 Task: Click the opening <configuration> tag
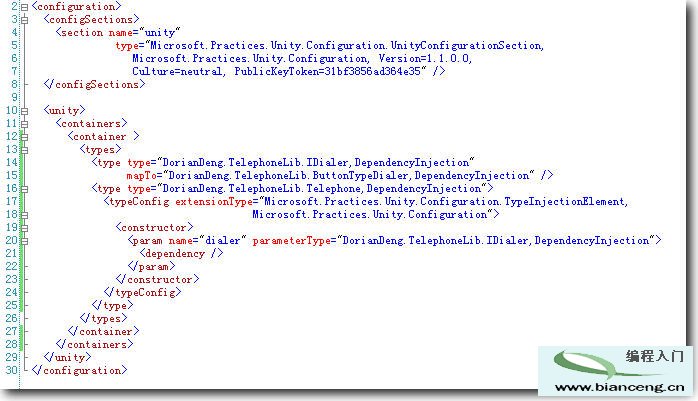[76, 7]
